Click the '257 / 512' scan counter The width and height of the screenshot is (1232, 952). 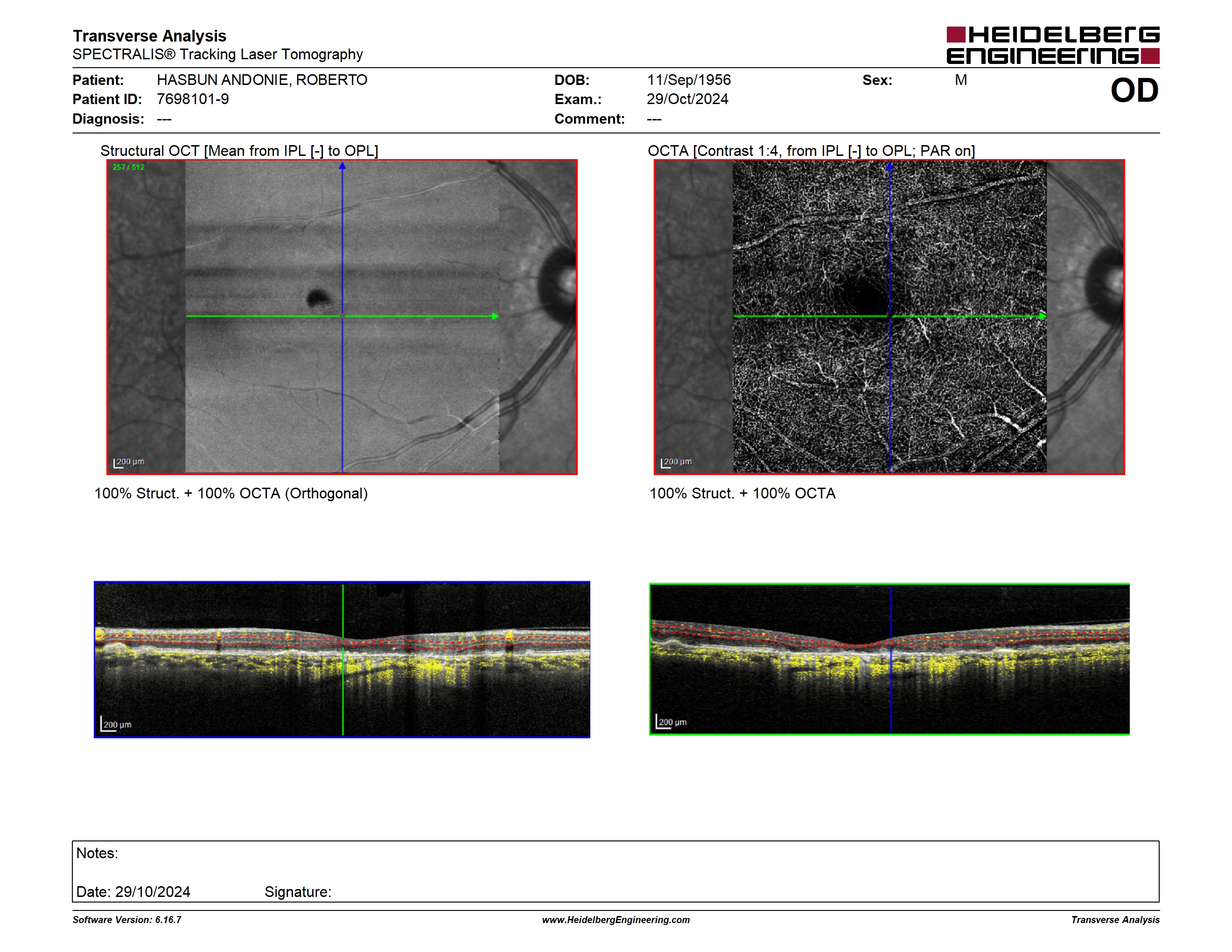(x=129, y=168)
